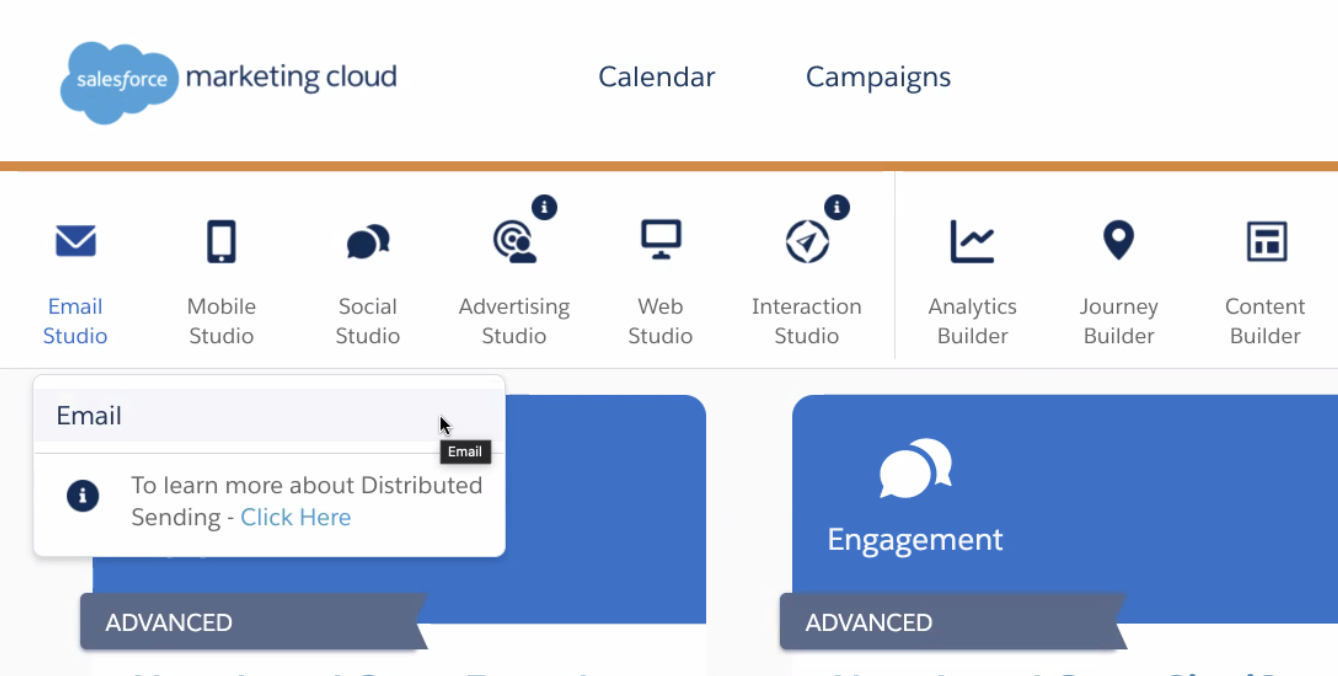Click "To learn more about Distributed Sending" text

coord(307,501)
